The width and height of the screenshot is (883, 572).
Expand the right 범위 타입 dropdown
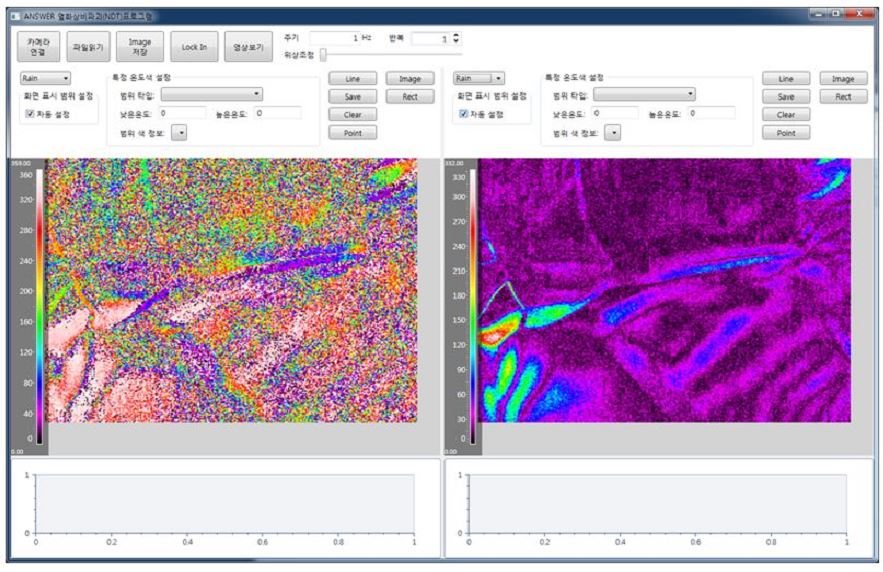(x=644, y=94)
